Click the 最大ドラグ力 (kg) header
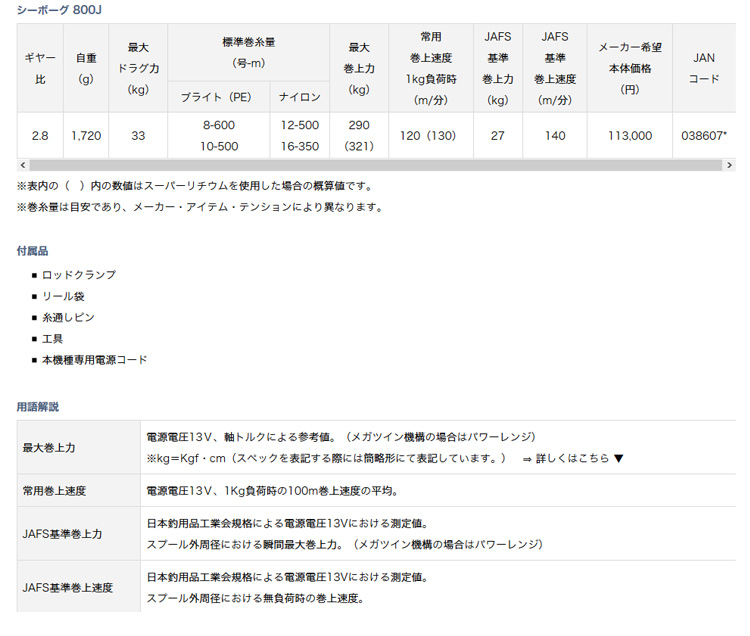 138,68
